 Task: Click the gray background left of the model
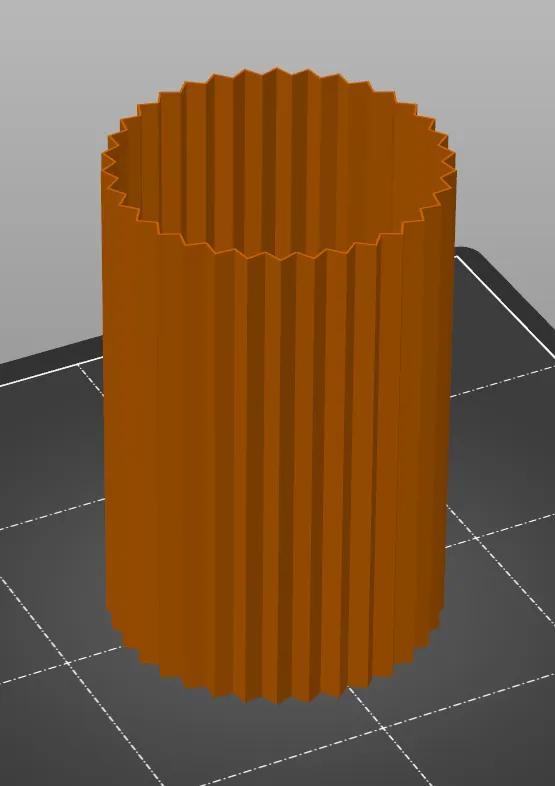pyautogui.click(x=48, y=201)
